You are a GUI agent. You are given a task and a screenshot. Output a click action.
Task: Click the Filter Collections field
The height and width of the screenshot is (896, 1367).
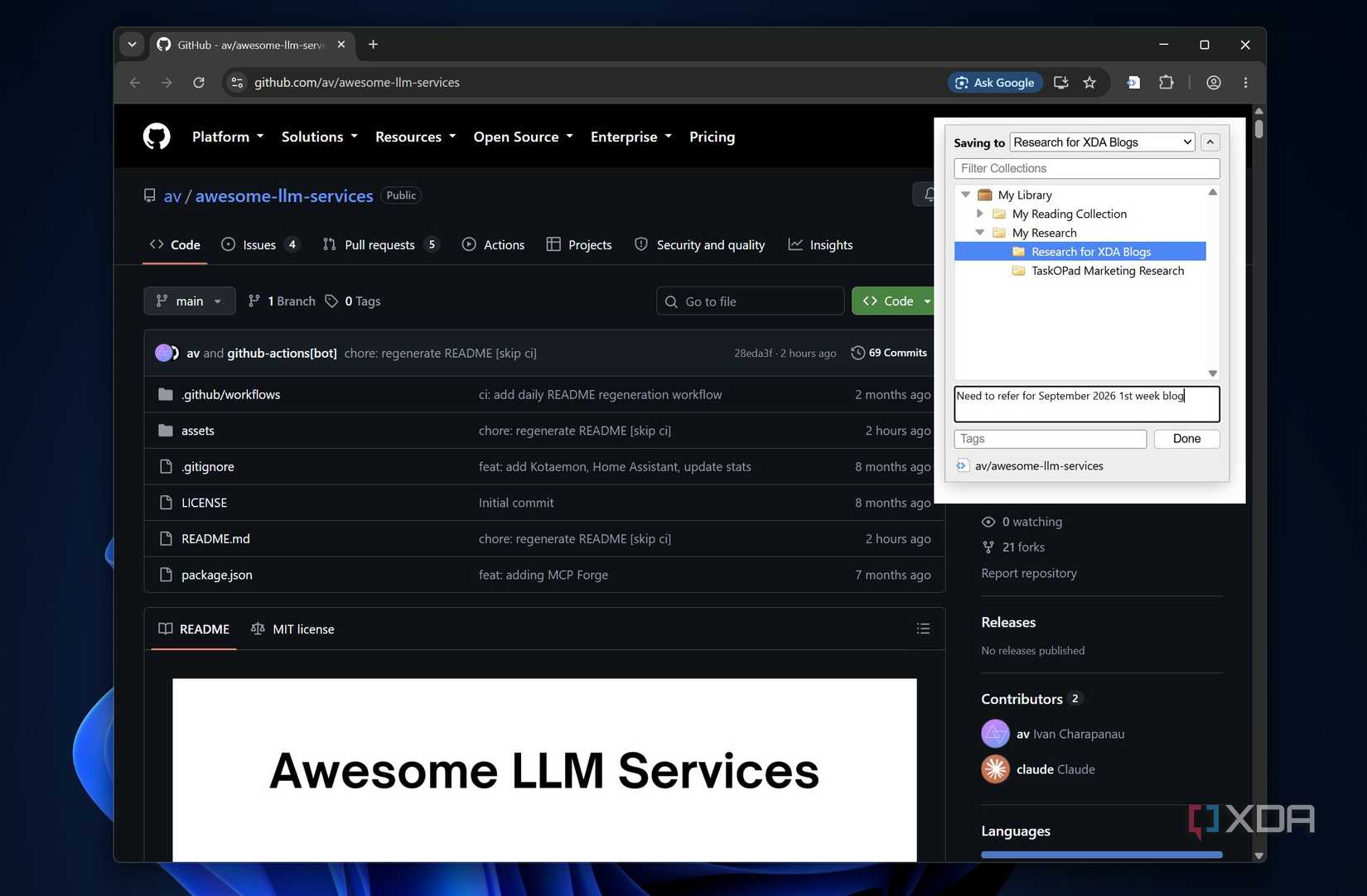(x=1087, y=168)
